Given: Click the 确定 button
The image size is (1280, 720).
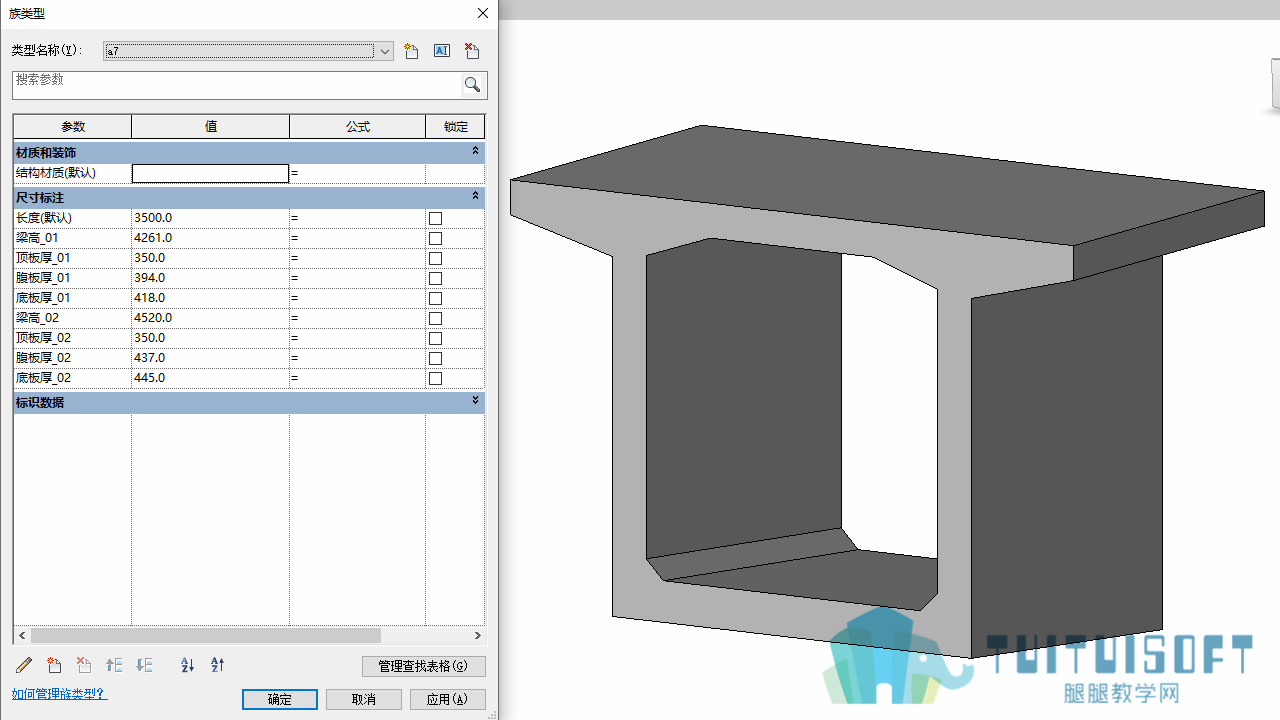Looking at the screenshot, I should point(280,699).
